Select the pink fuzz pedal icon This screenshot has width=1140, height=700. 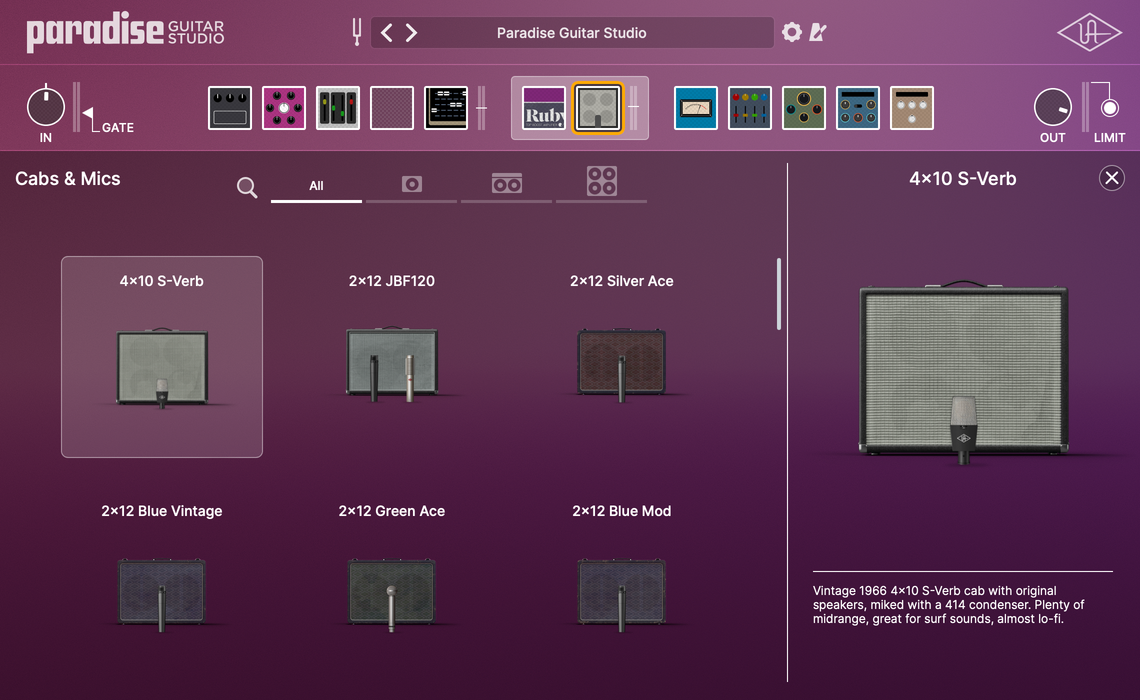coord(284,107)
